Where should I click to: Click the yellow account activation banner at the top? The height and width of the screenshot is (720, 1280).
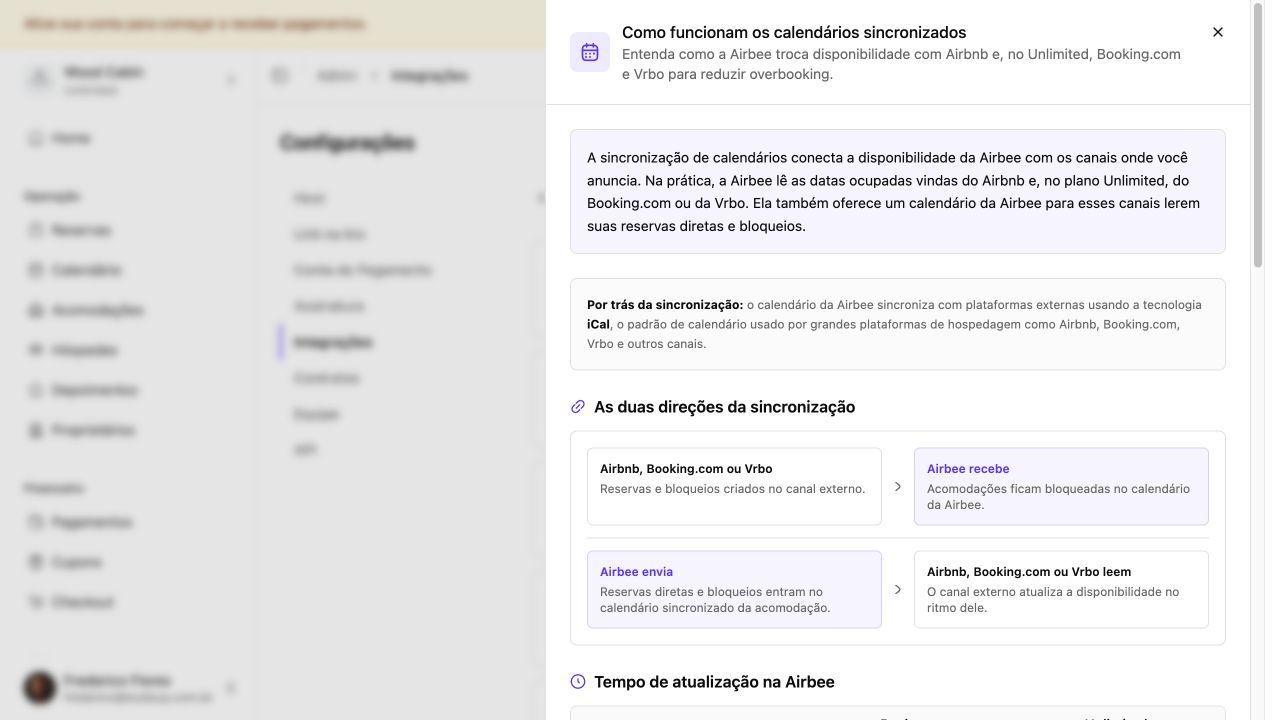273,24
